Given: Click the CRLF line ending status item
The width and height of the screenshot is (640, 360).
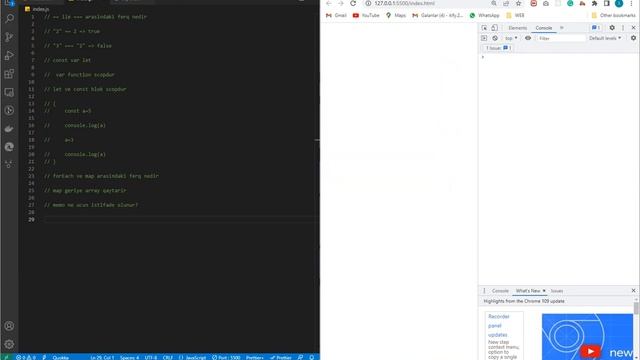Looking at the screenshot, I should click(x=168, y=357).
